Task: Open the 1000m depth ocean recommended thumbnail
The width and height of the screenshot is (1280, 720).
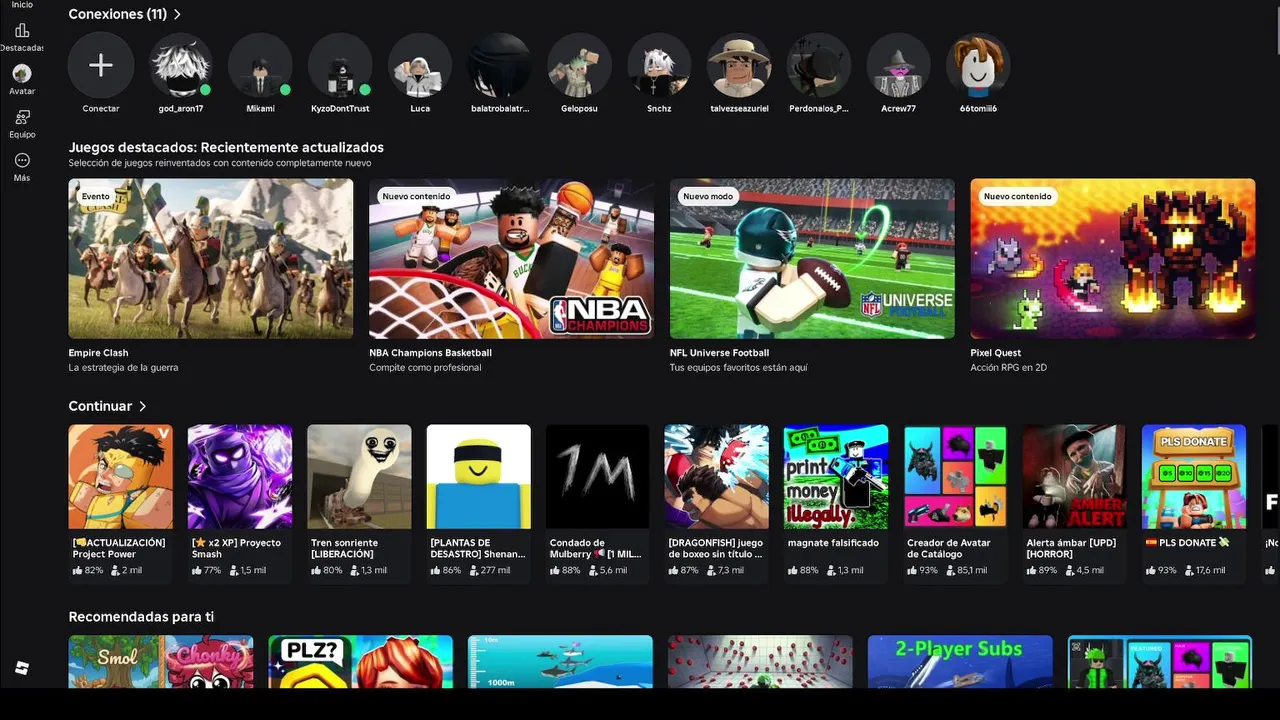Action: (560, 662)
